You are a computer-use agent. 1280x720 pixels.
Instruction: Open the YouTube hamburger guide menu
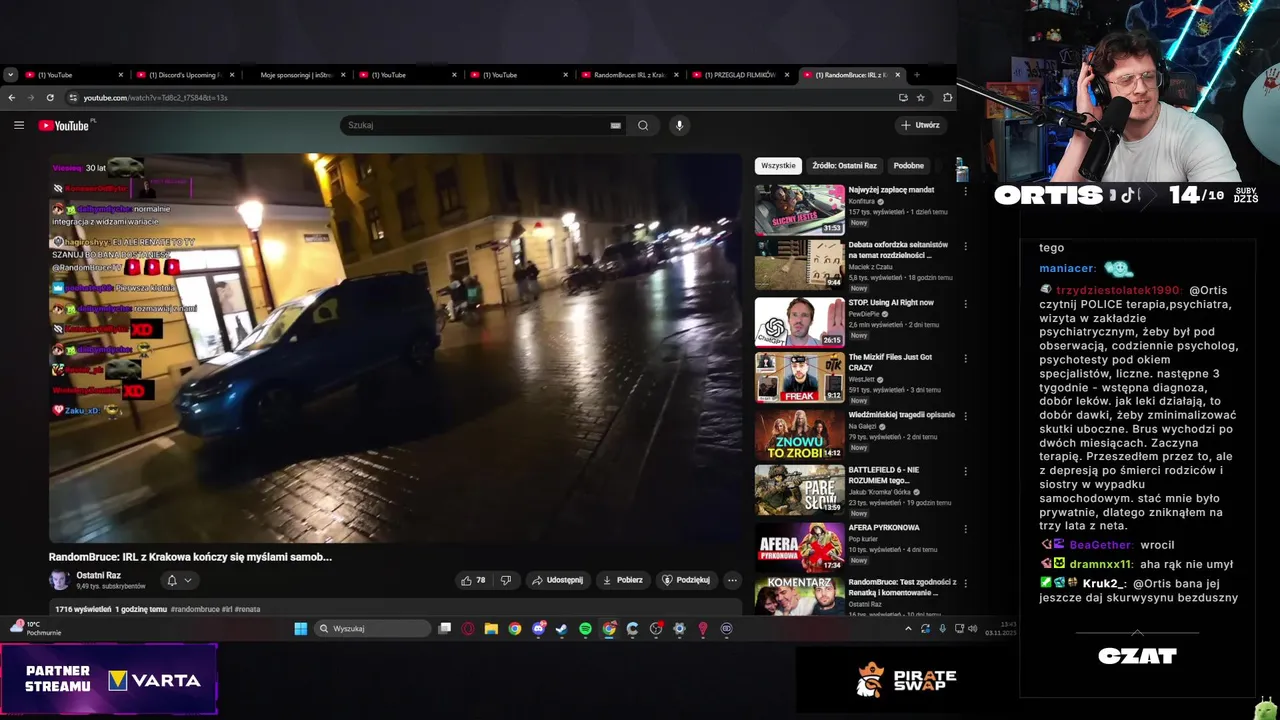[x=19, y=125]
